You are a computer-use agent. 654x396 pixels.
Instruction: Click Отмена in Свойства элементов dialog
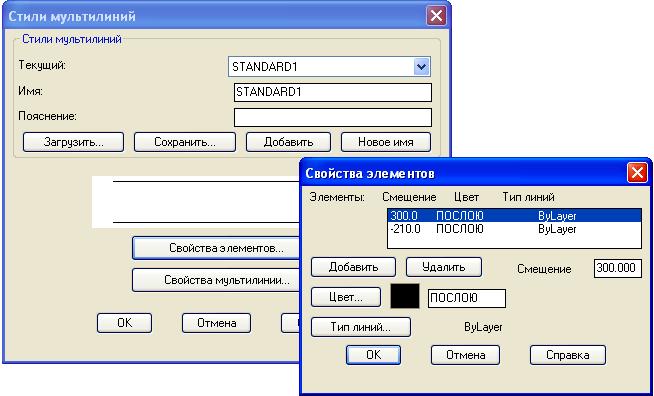coord(465,355)
